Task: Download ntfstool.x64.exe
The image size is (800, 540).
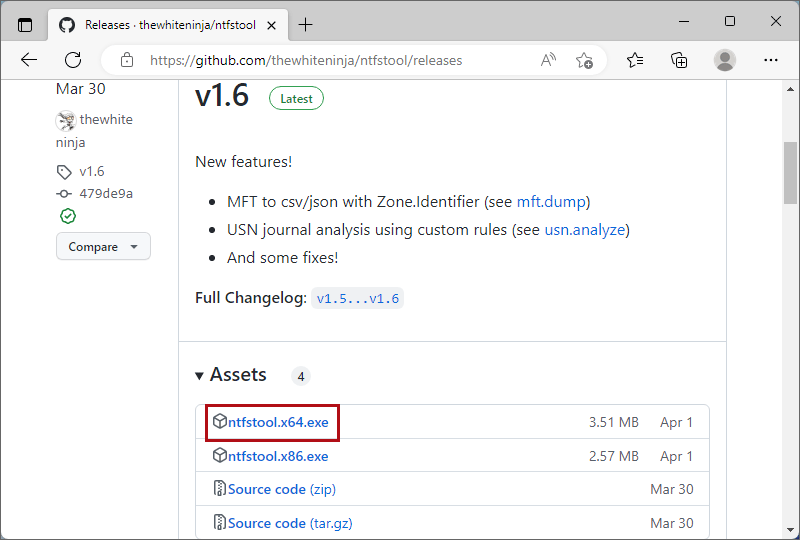Action: pos(278,423)
